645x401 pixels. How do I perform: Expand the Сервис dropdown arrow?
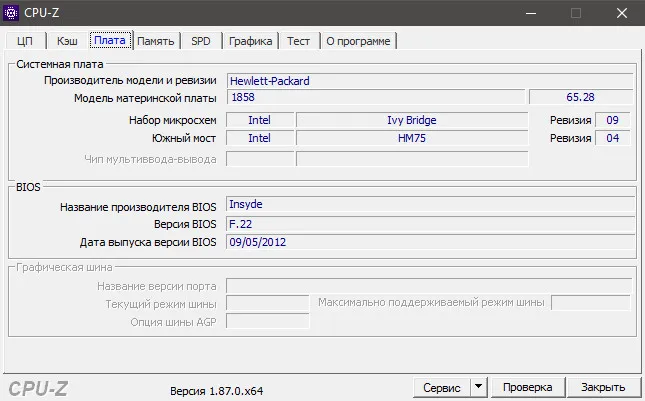478,387
